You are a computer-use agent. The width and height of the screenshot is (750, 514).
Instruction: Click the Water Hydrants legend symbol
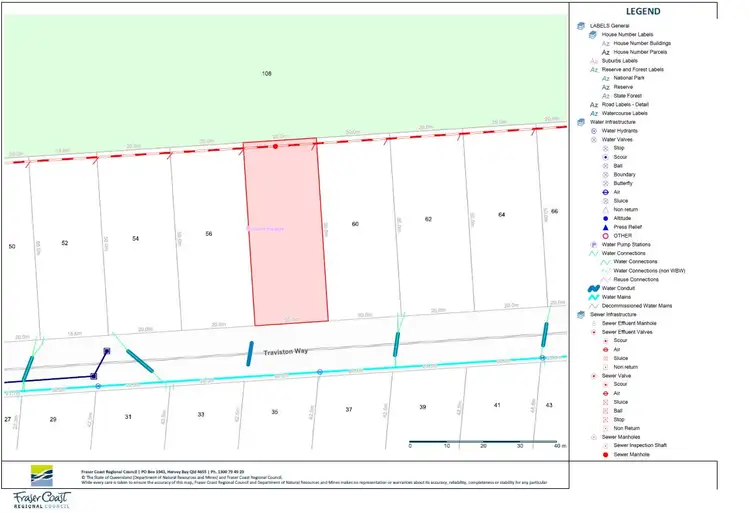pos(594,131)
